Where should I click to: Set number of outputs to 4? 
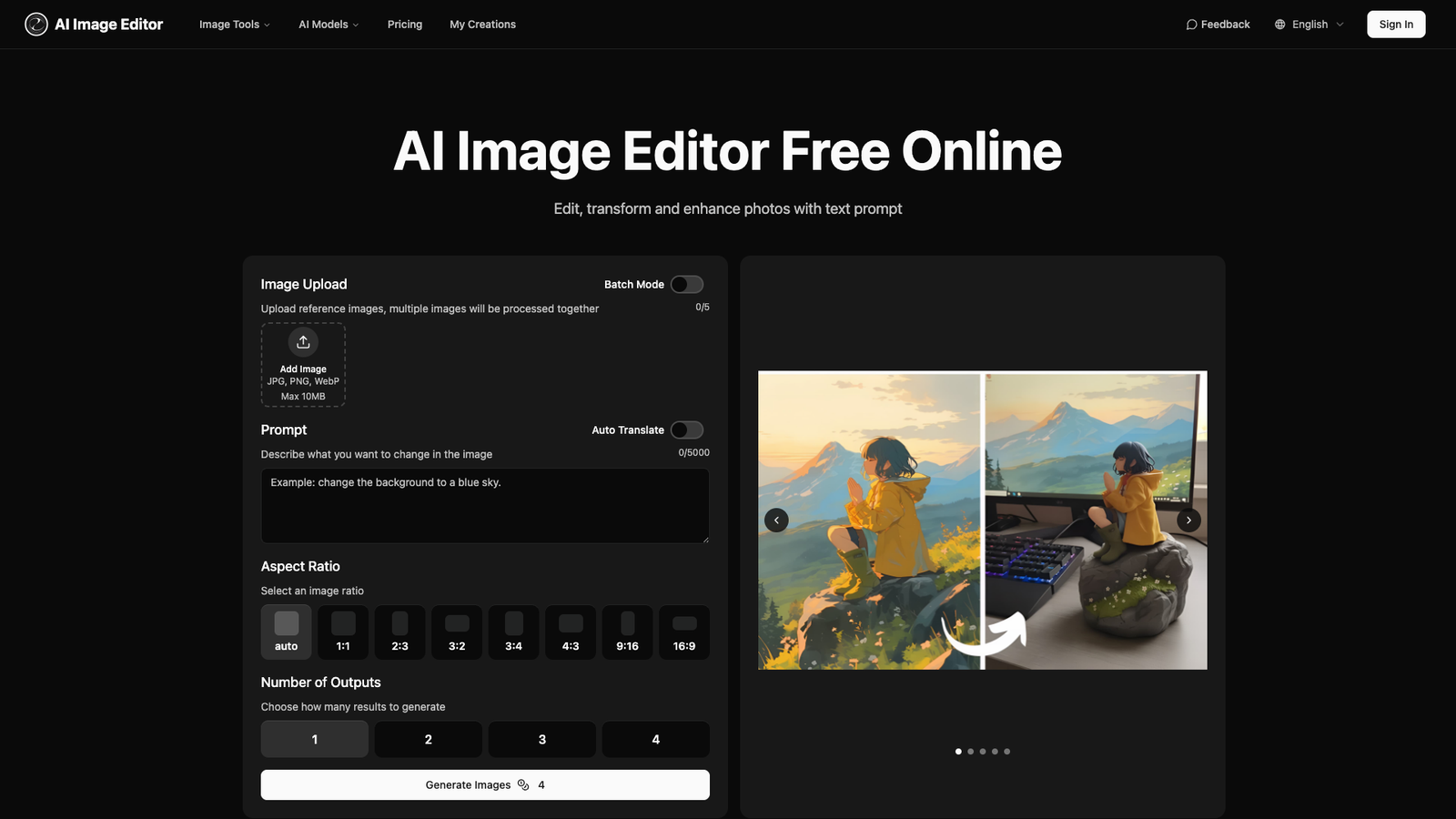pos(656,739)
